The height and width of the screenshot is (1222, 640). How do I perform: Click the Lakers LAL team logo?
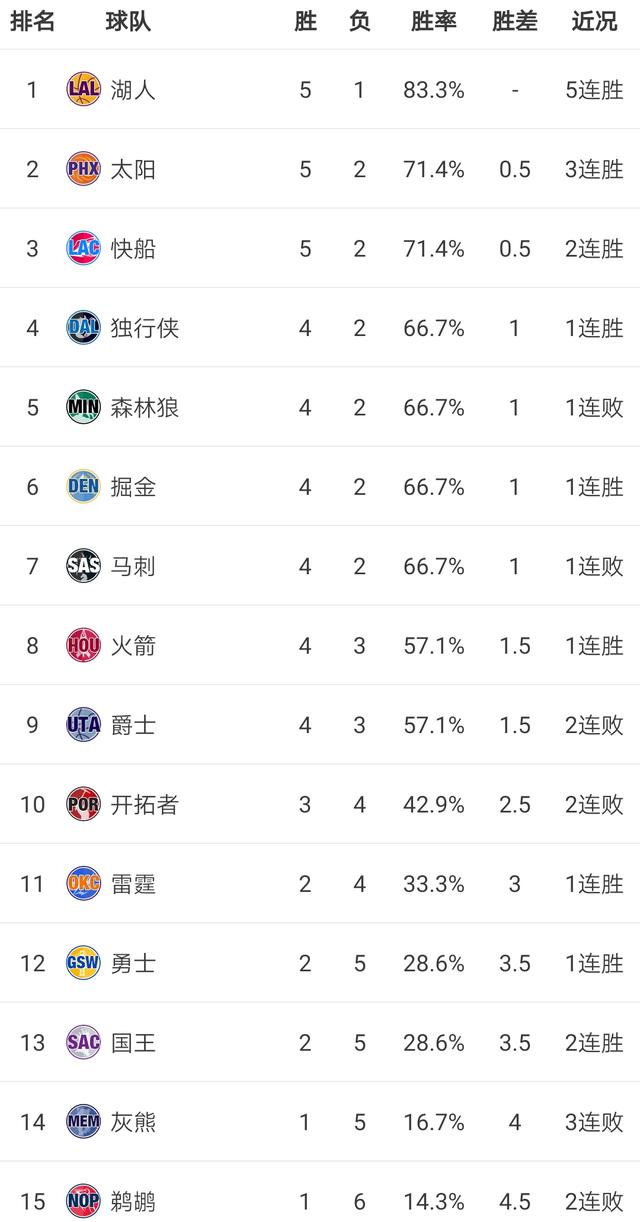[x=84, y=89]
